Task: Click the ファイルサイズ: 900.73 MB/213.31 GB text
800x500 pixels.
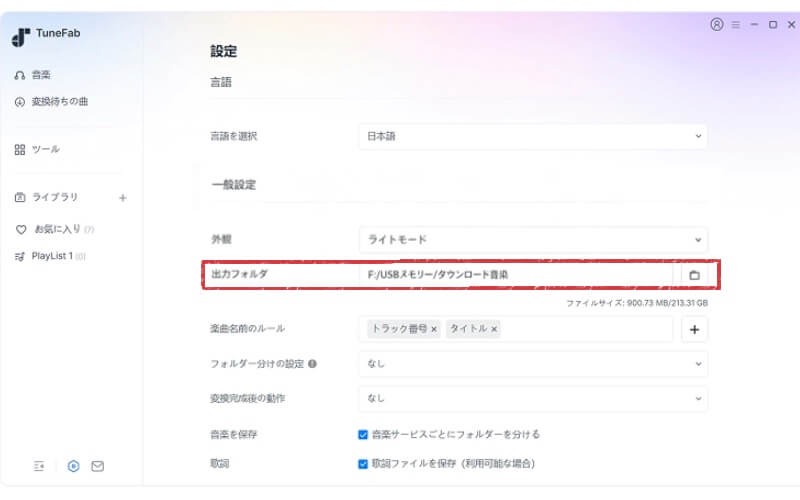Action: point(637,303)
